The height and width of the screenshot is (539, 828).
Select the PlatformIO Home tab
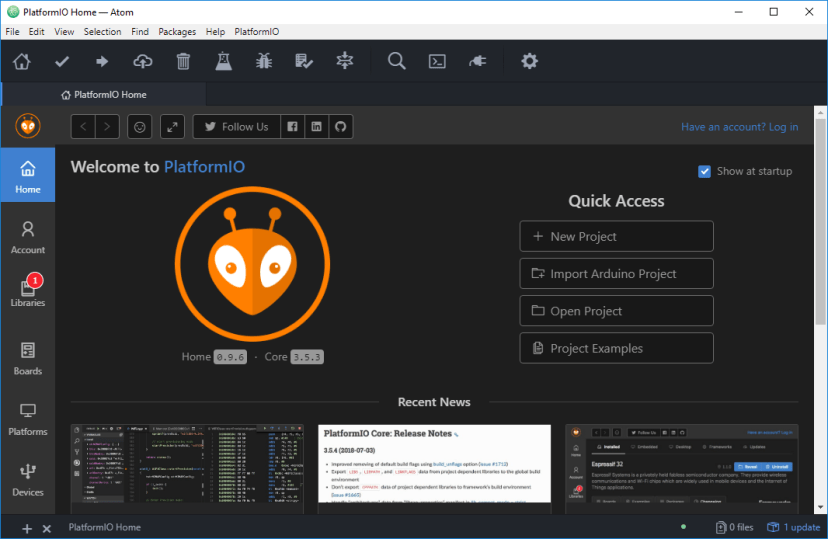click(x=104, y=95)
